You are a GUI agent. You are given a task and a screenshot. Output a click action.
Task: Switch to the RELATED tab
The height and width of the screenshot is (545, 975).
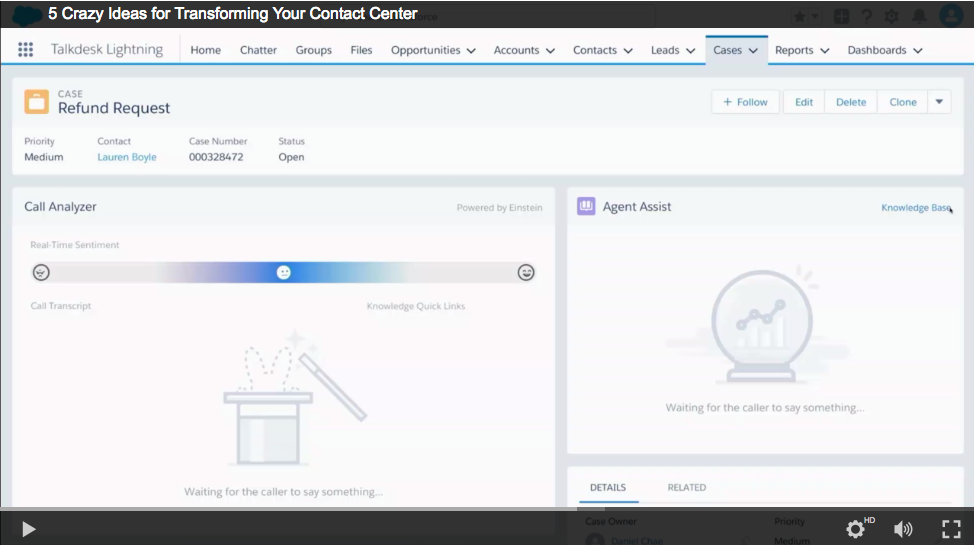click(x=686, y=487)
